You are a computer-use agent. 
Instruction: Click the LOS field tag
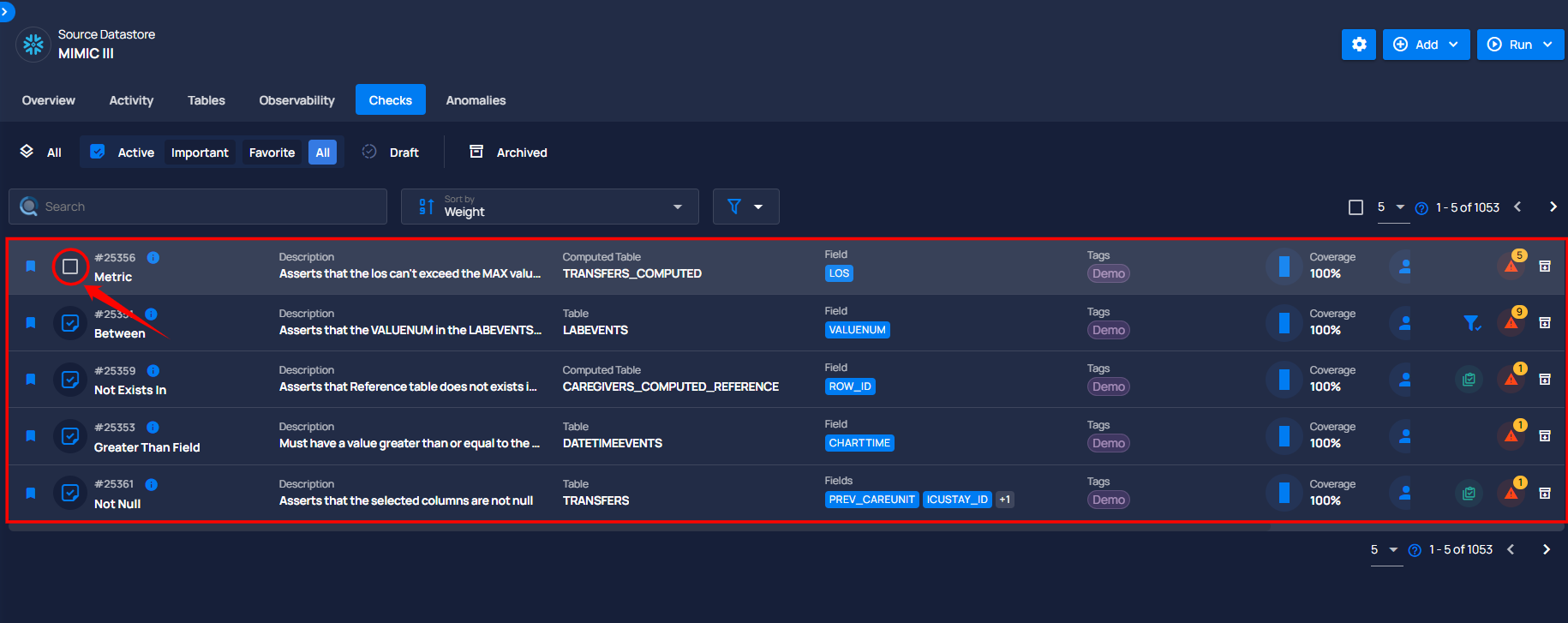coord(839,273)
